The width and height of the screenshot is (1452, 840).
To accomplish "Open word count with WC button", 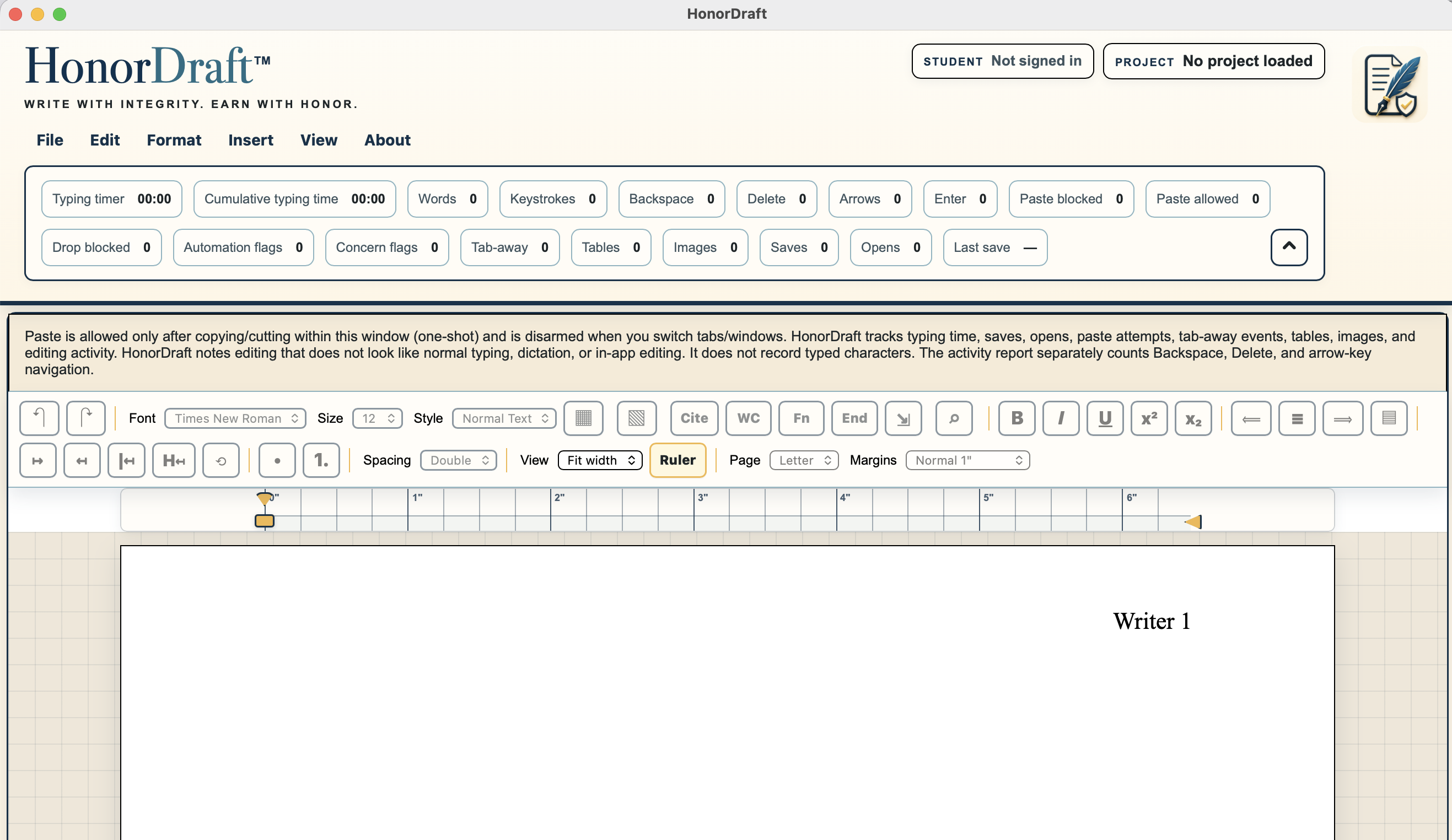I will (748, 418).
